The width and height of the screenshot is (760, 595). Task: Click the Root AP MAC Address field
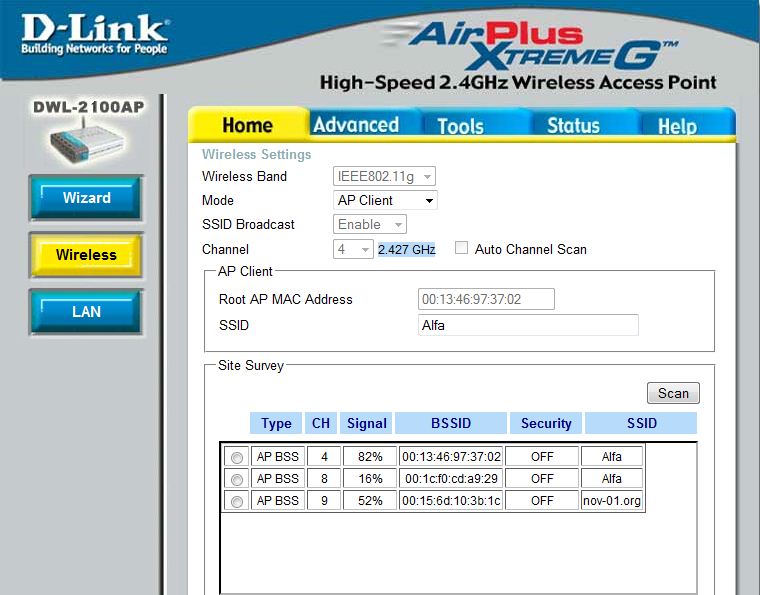(x=486, y=299)
